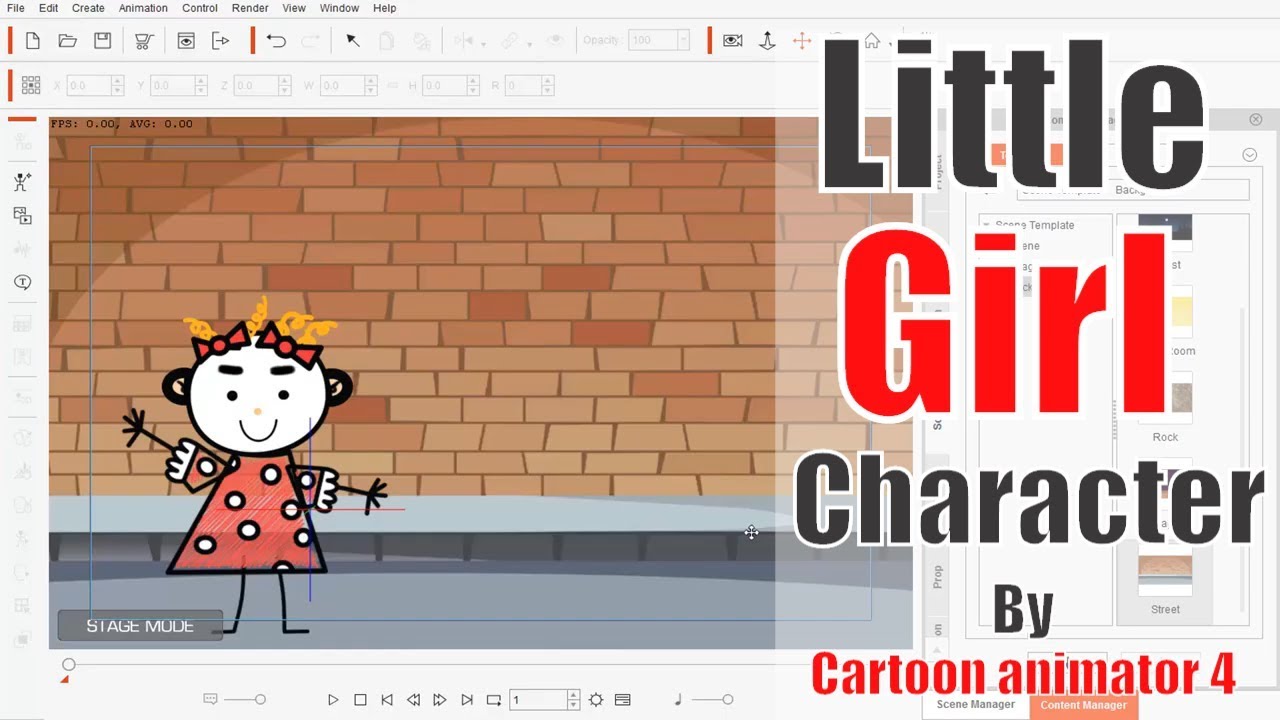Collapse the Scene Template tree node
Screen dimensions: 1280x720
click(986, 225)
